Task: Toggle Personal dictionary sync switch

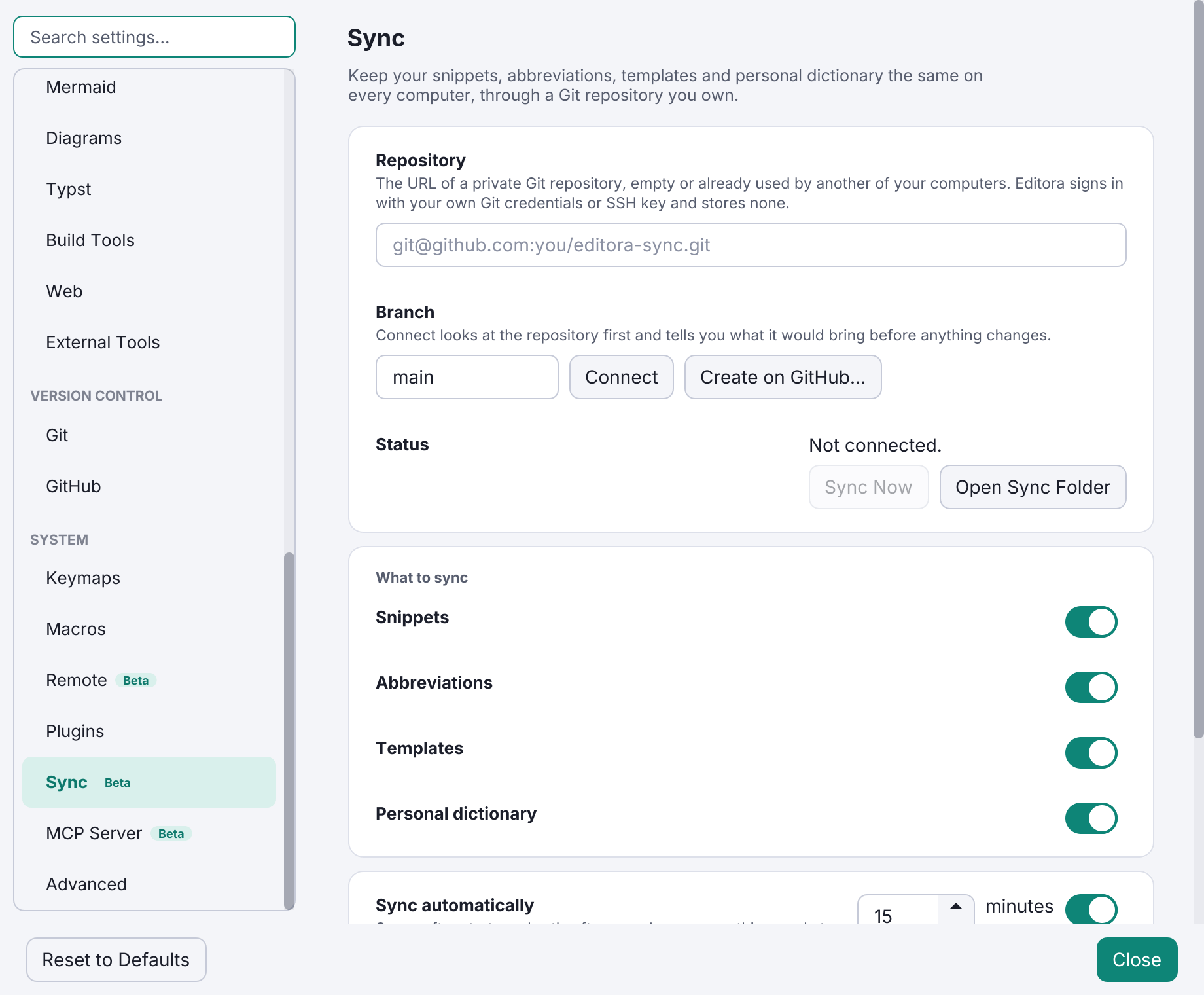Action: (x=1091, y=818)
